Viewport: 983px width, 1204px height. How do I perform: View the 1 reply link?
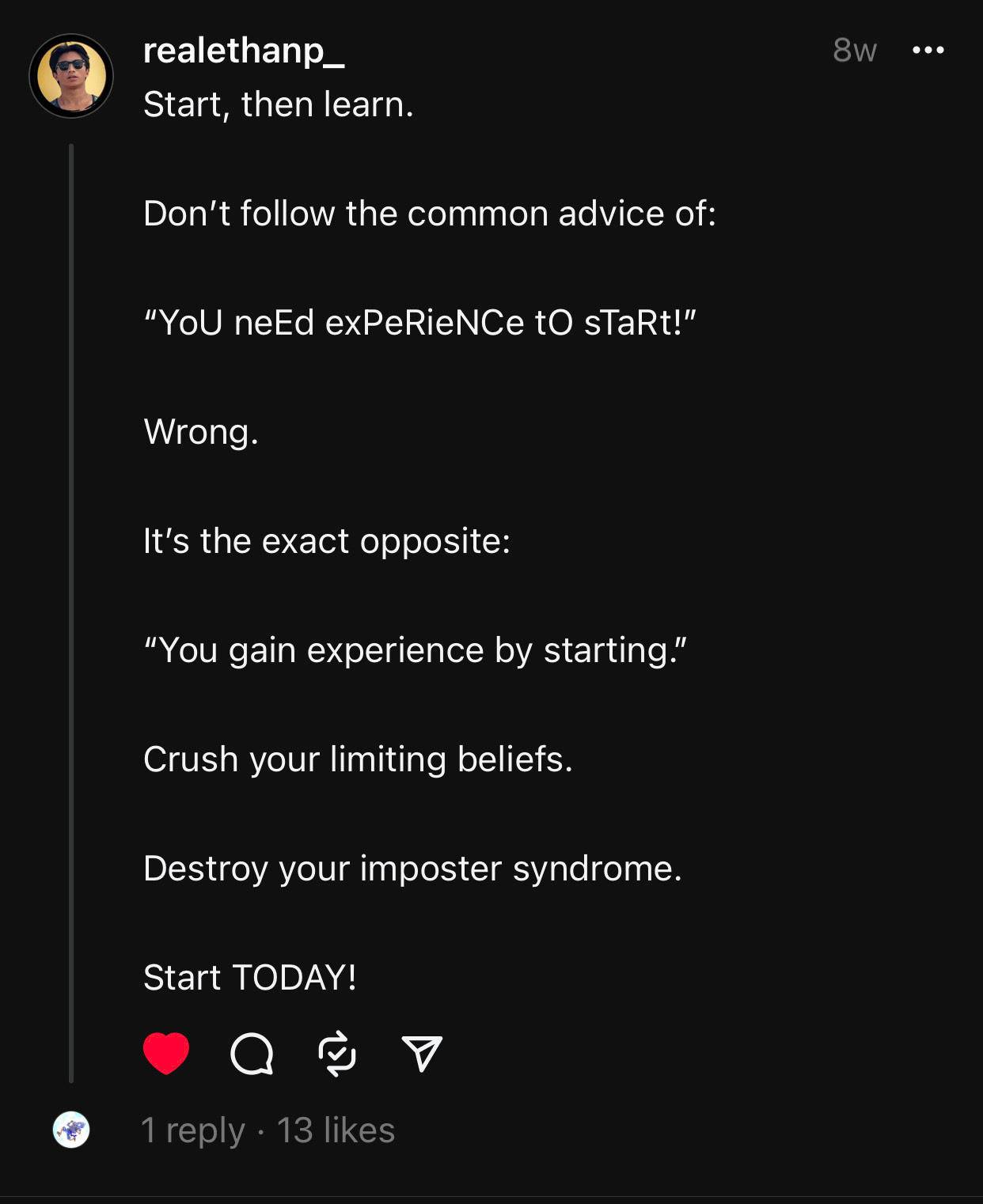tap(192, 1130)
